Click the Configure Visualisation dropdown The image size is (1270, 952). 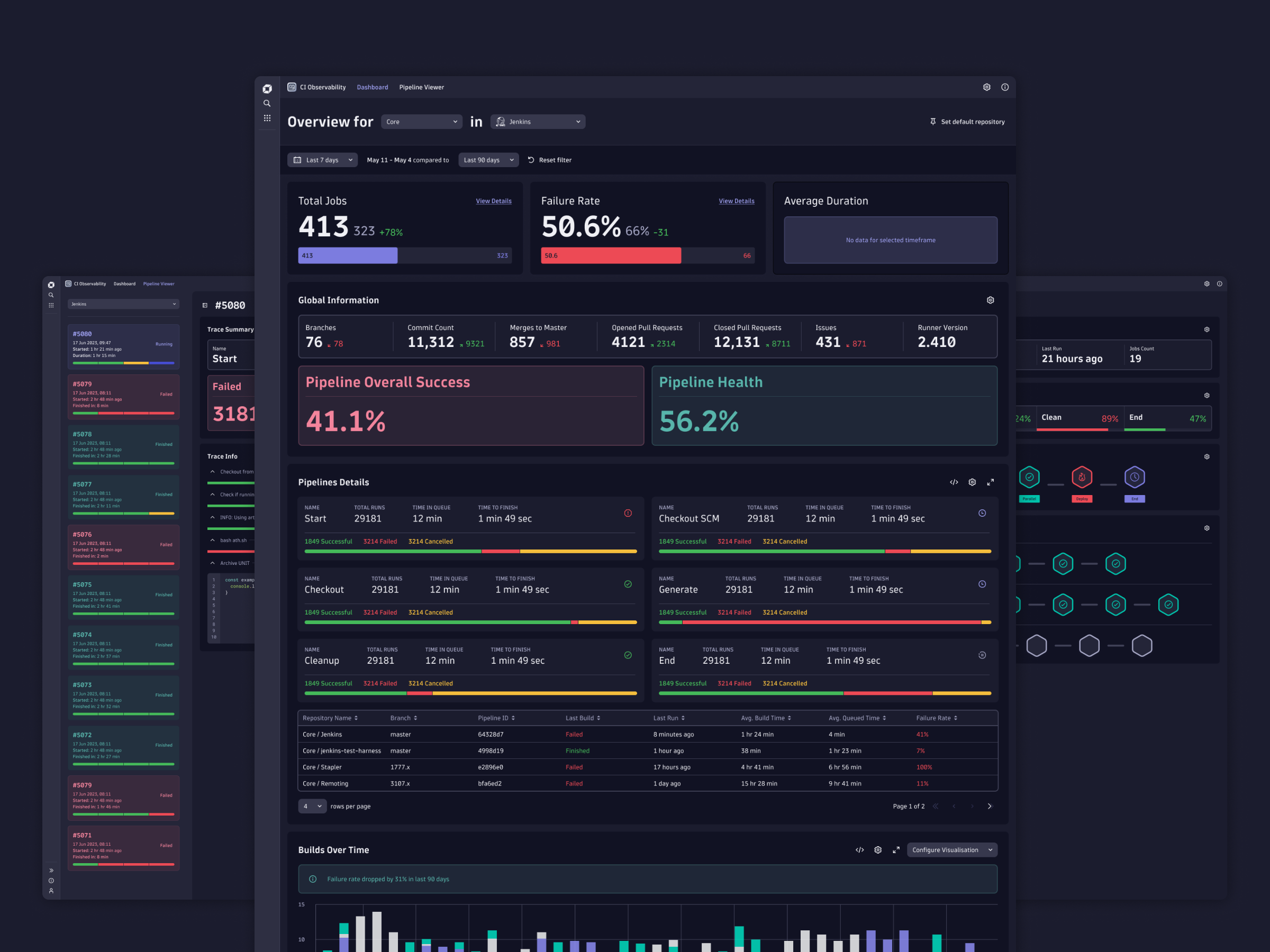coord(950,850)
